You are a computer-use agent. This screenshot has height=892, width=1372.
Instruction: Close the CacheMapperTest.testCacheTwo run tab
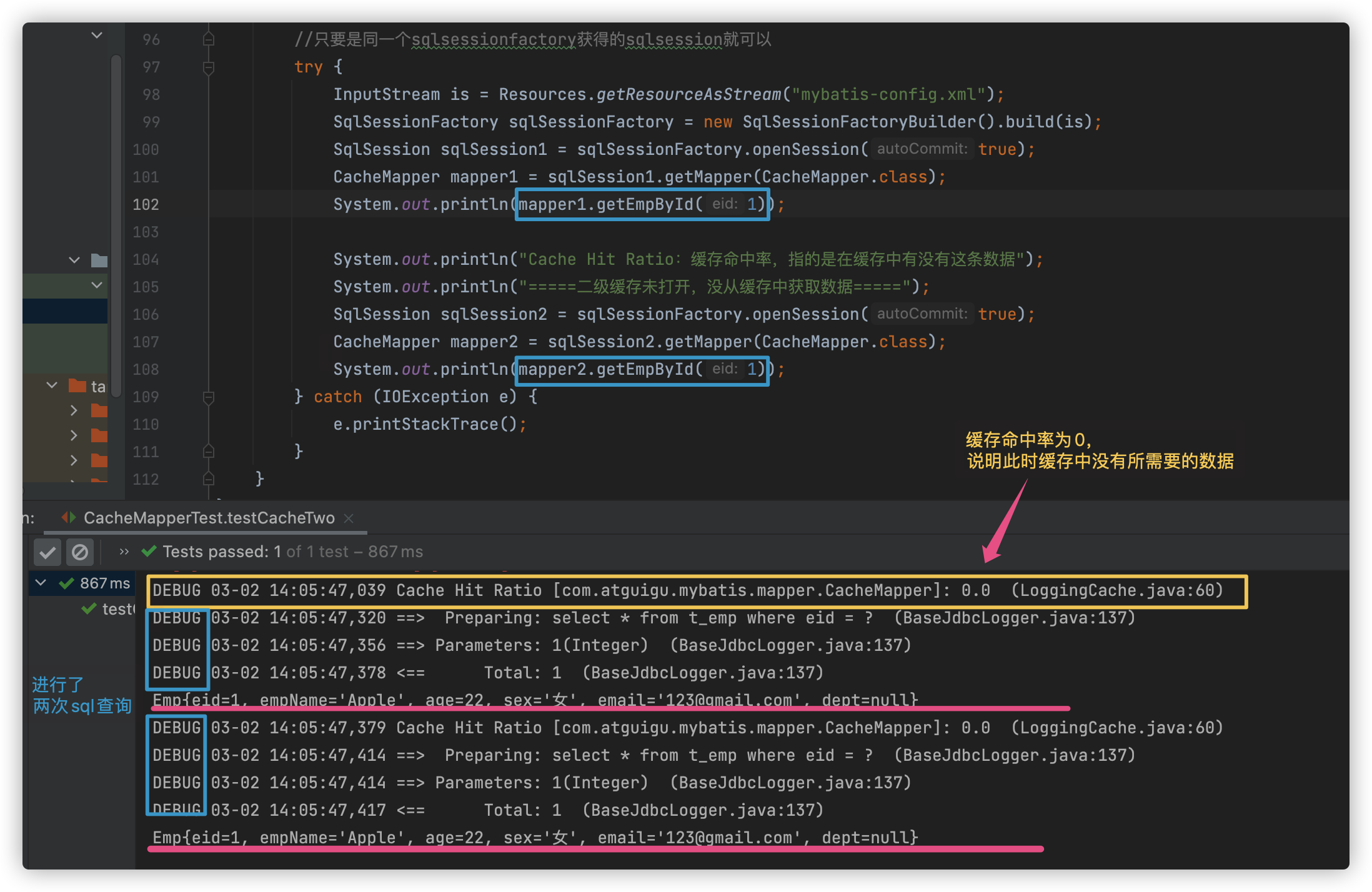(x=349, y=518)
